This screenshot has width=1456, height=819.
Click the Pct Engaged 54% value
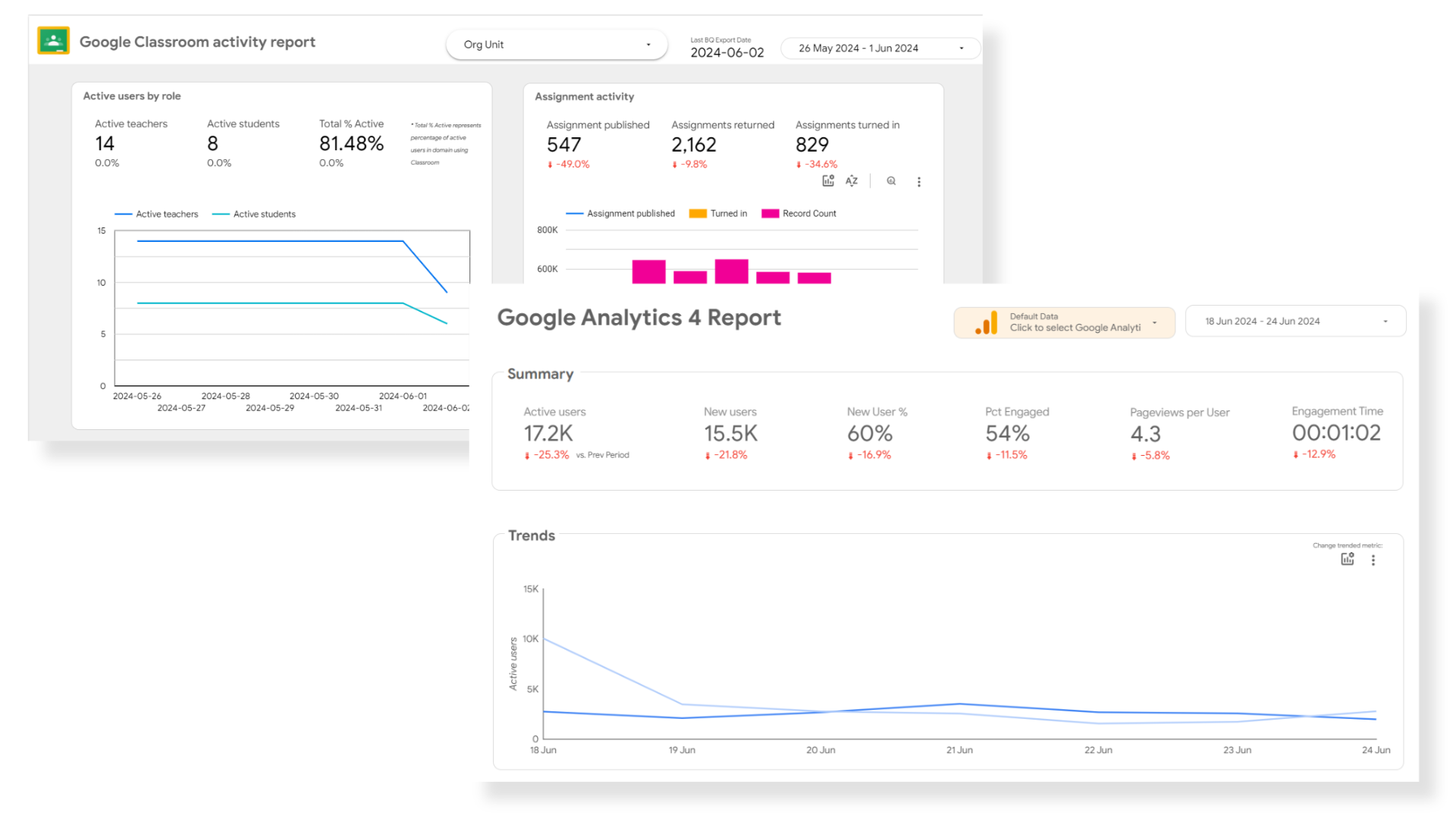(x=1007, y=433)
